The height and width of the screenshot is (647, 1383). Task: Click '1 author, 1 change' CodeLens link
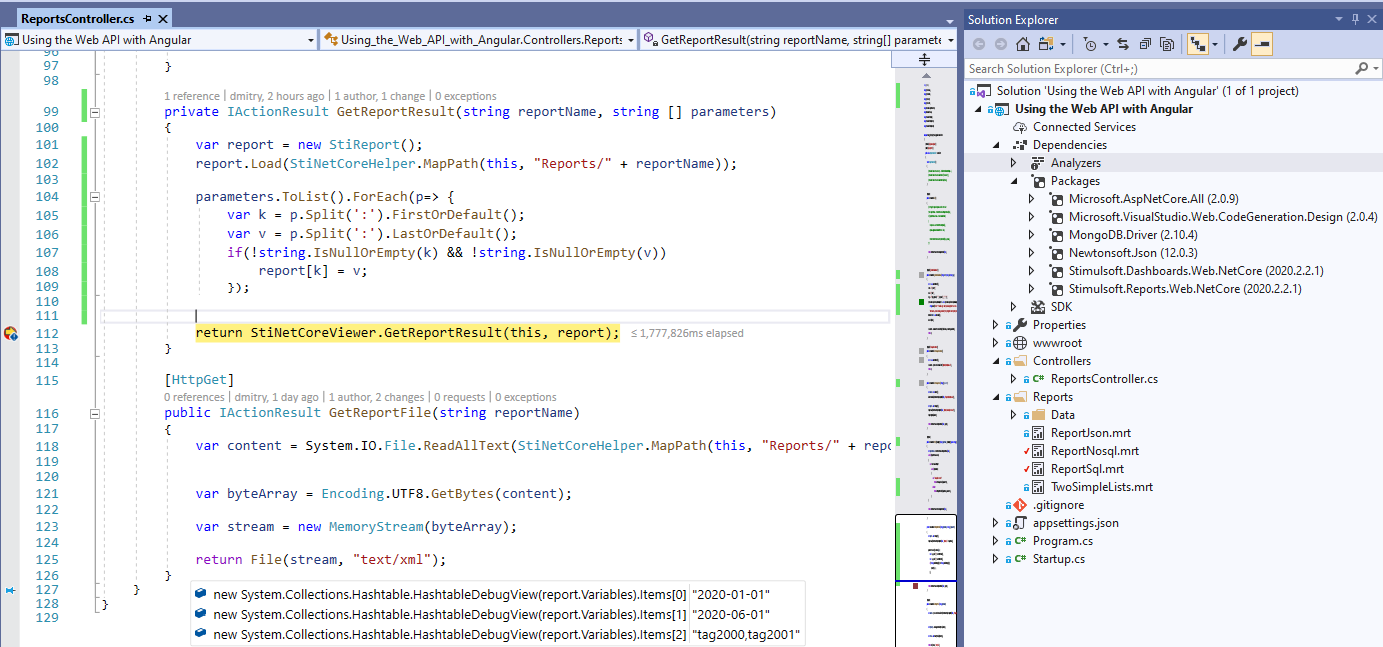(380, 96)
